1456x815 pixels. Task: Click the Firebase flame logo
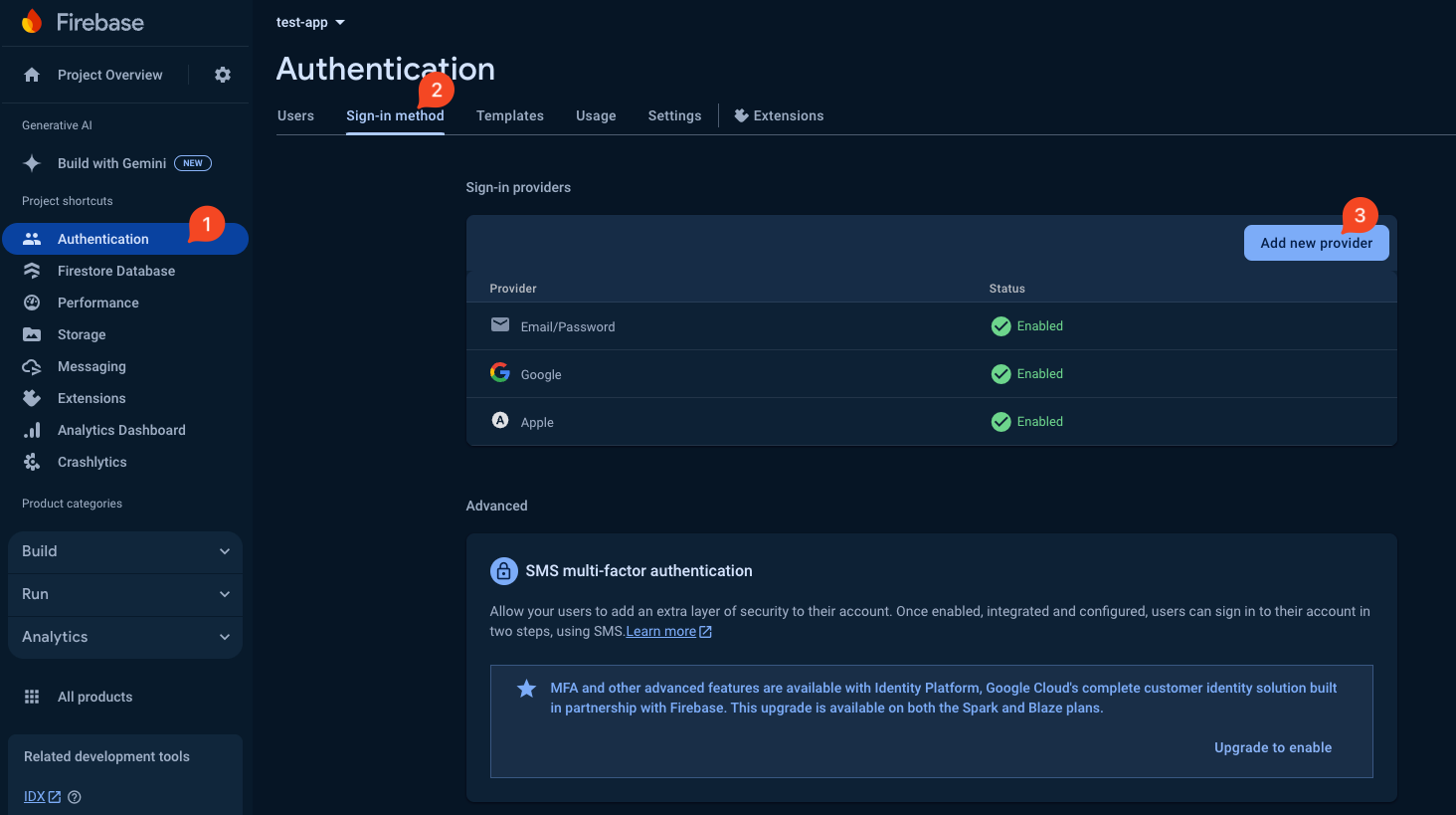(32, 21)
